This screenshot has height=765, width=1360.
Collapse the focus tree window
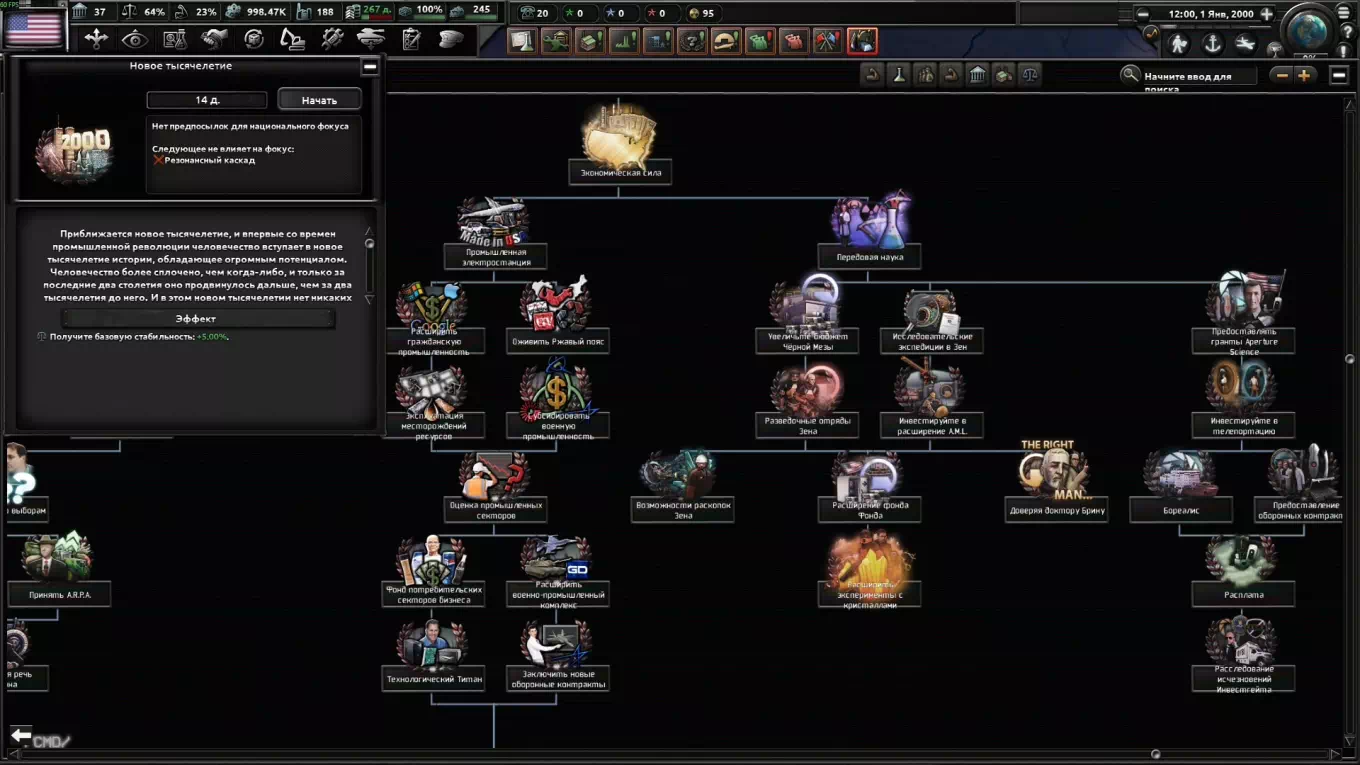tap(1339, 75)
